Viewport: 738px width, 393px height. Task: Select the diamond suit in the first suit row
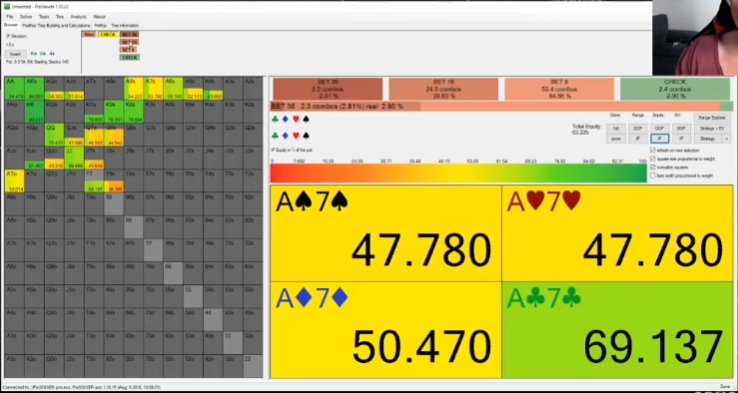click(x=285, y=120)
